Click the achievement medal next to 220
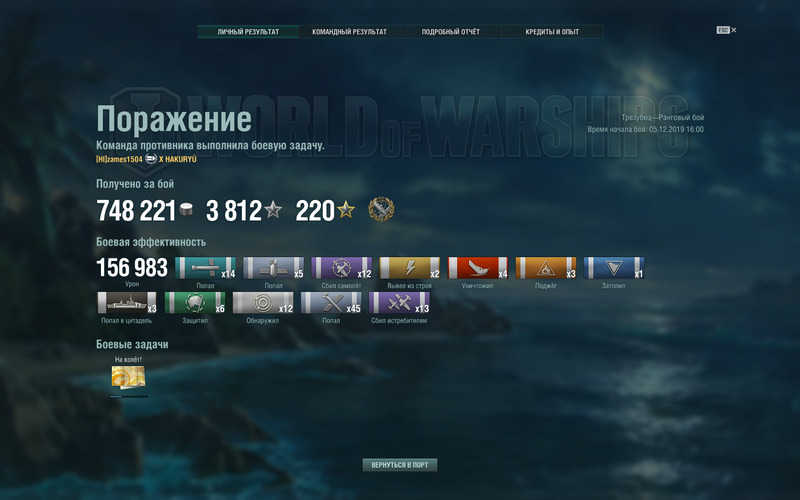Viewport: 800px width, 500px height. 381,209
